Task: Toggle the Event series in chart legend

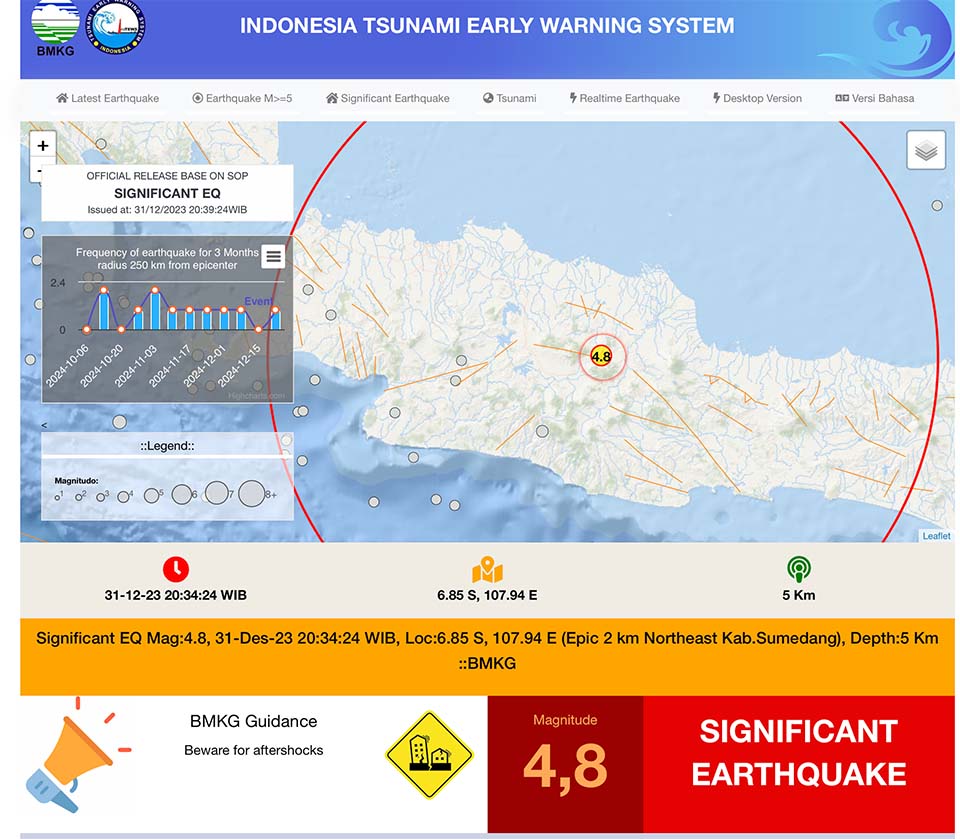Action: (x=259, y=301)
